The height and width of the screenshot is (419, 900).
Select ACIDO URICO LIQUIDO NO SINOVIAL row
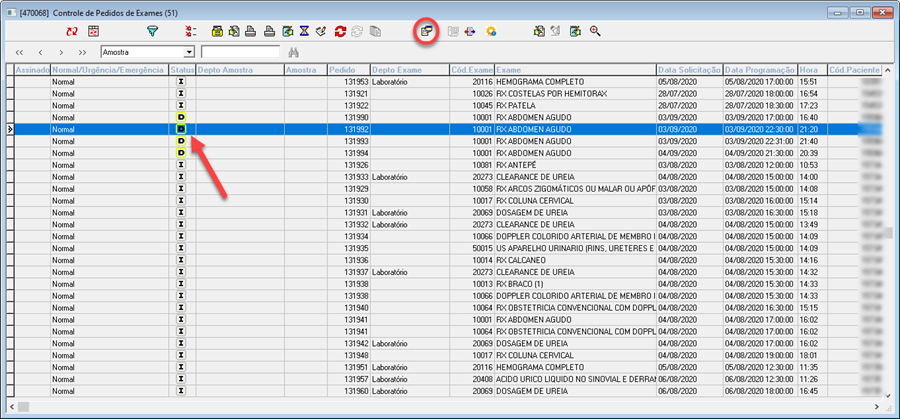click(x=575, y=379)
